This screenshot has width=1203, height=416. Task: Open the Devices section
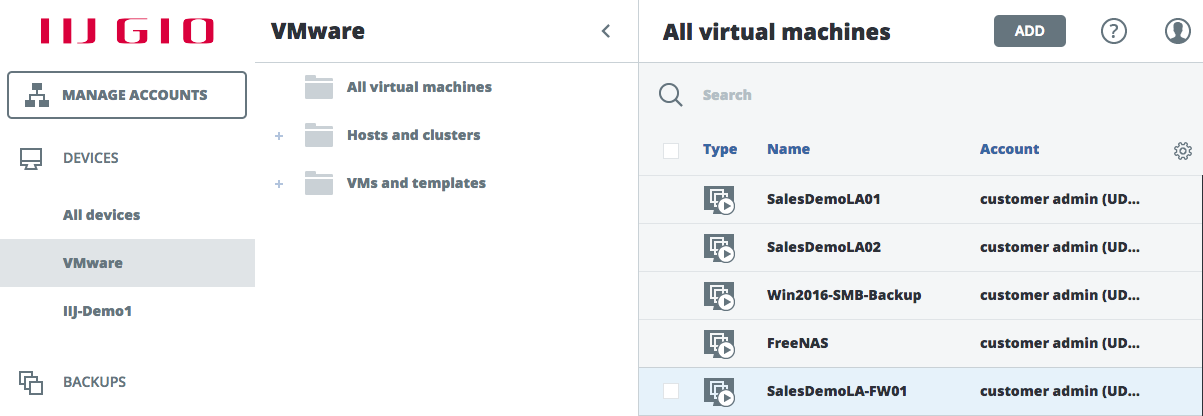pyautogui.click(x=90, y=158)
